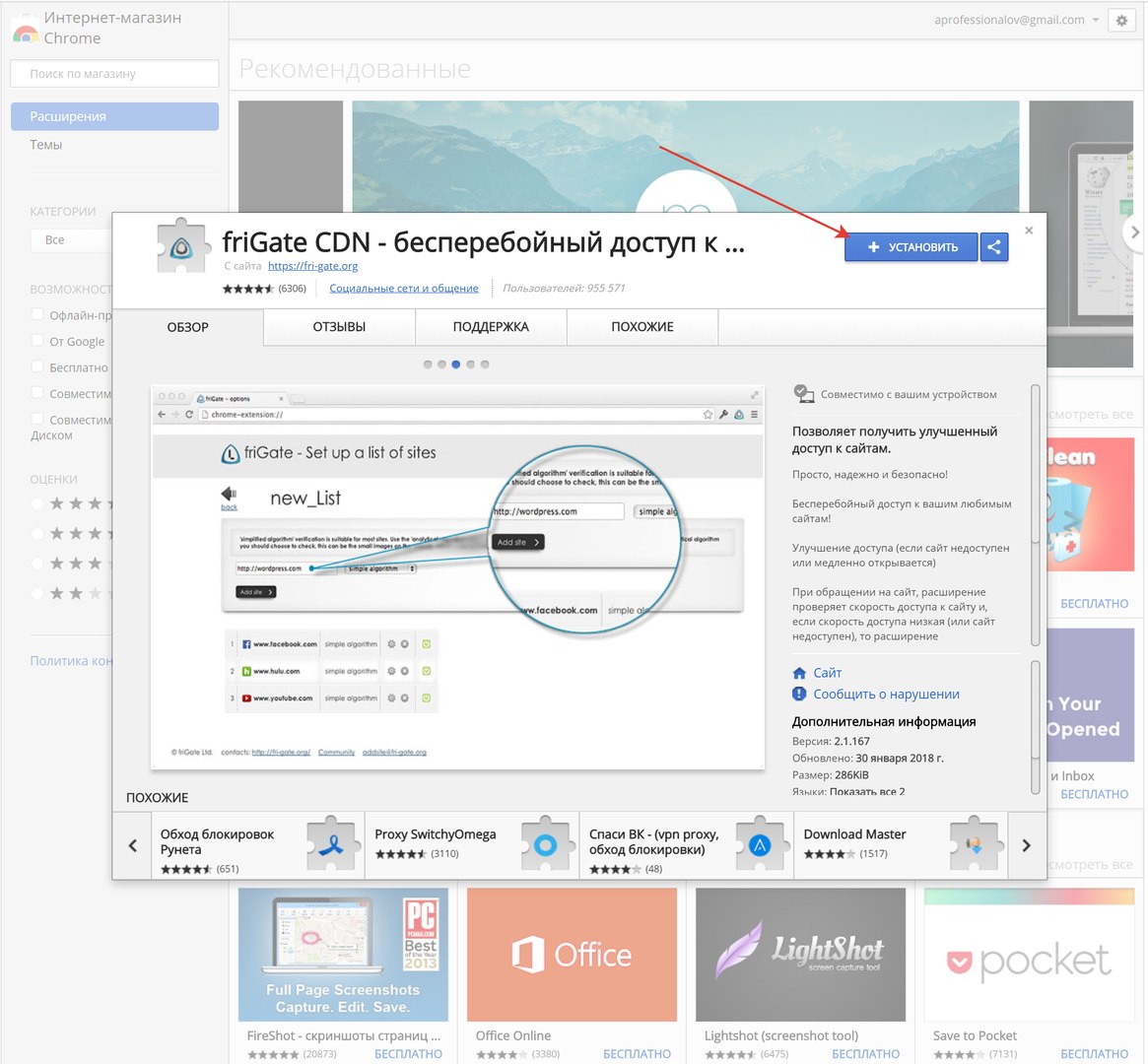Open Proxy SwitchyOmega extension icon
This screenshot has height=1064, width=1148.
(x=548, y=843)
